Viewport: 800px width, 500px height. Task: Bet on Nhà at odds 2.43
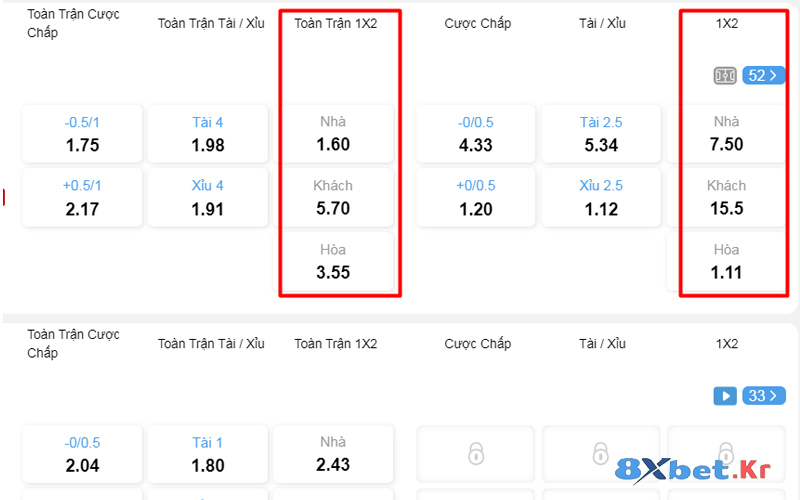click(x=333, y=454)
